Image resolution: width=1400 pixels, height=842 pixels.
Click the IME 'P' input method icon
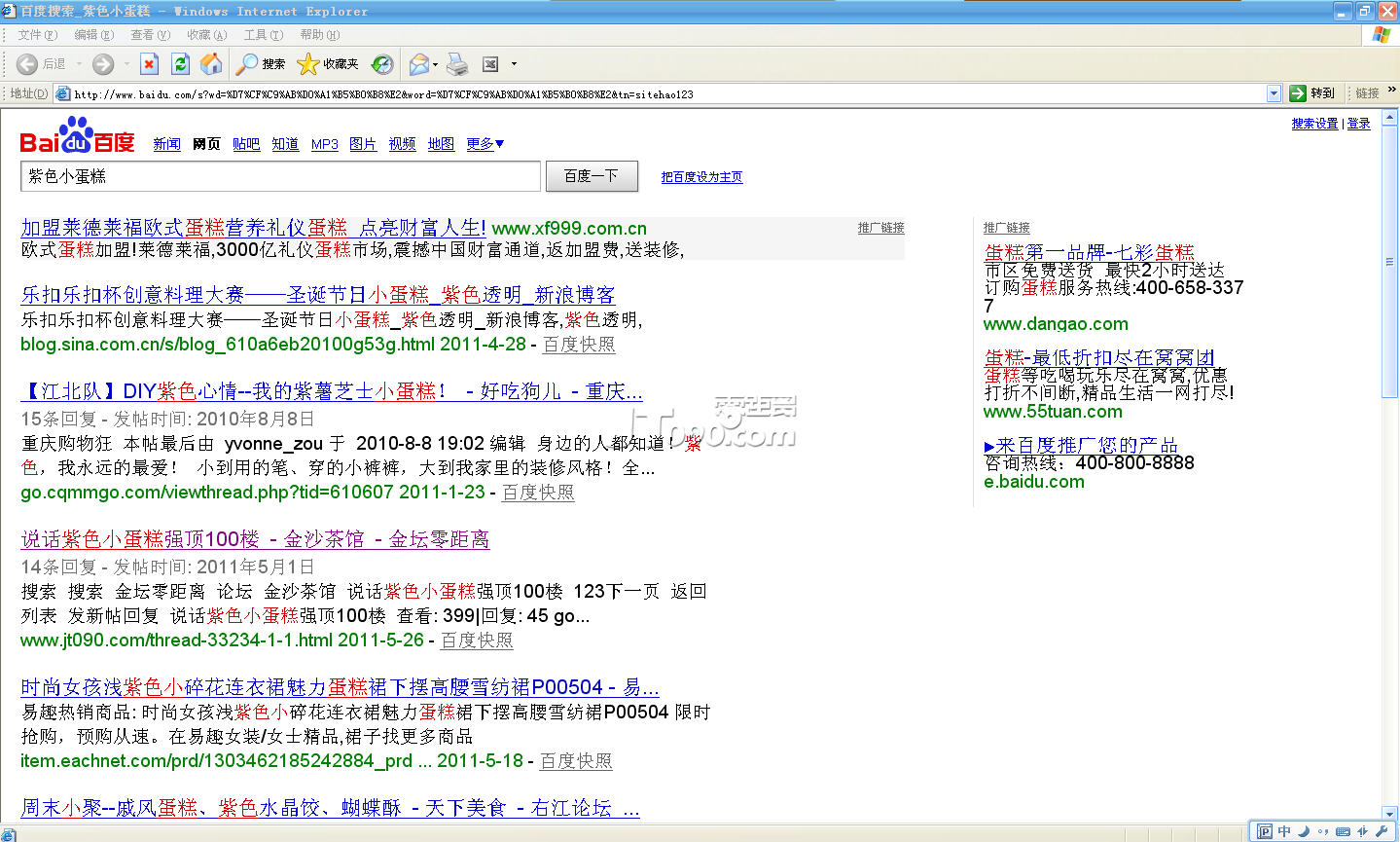pos(1264,831)
